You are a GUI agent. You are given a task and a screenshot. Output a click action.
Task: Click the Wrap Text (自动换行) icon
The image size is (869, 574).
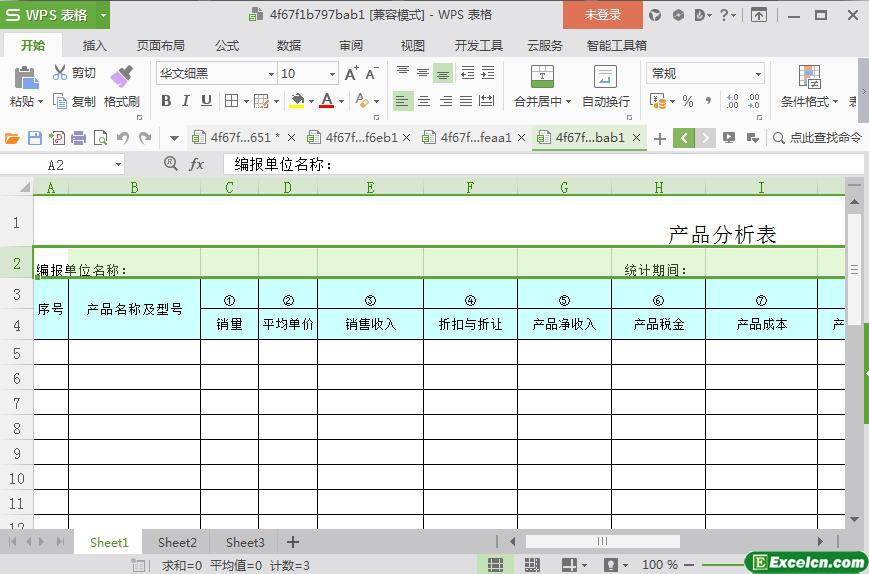pos(605,77)
